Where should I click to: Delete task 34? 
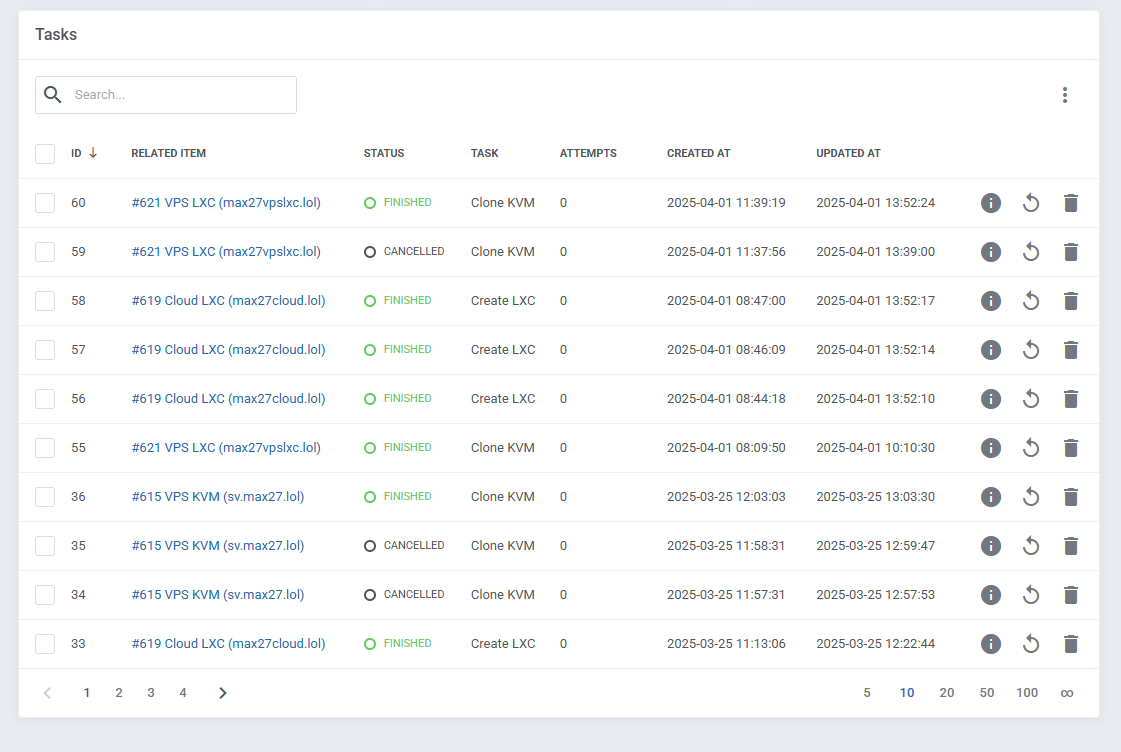click(1070, 595)
